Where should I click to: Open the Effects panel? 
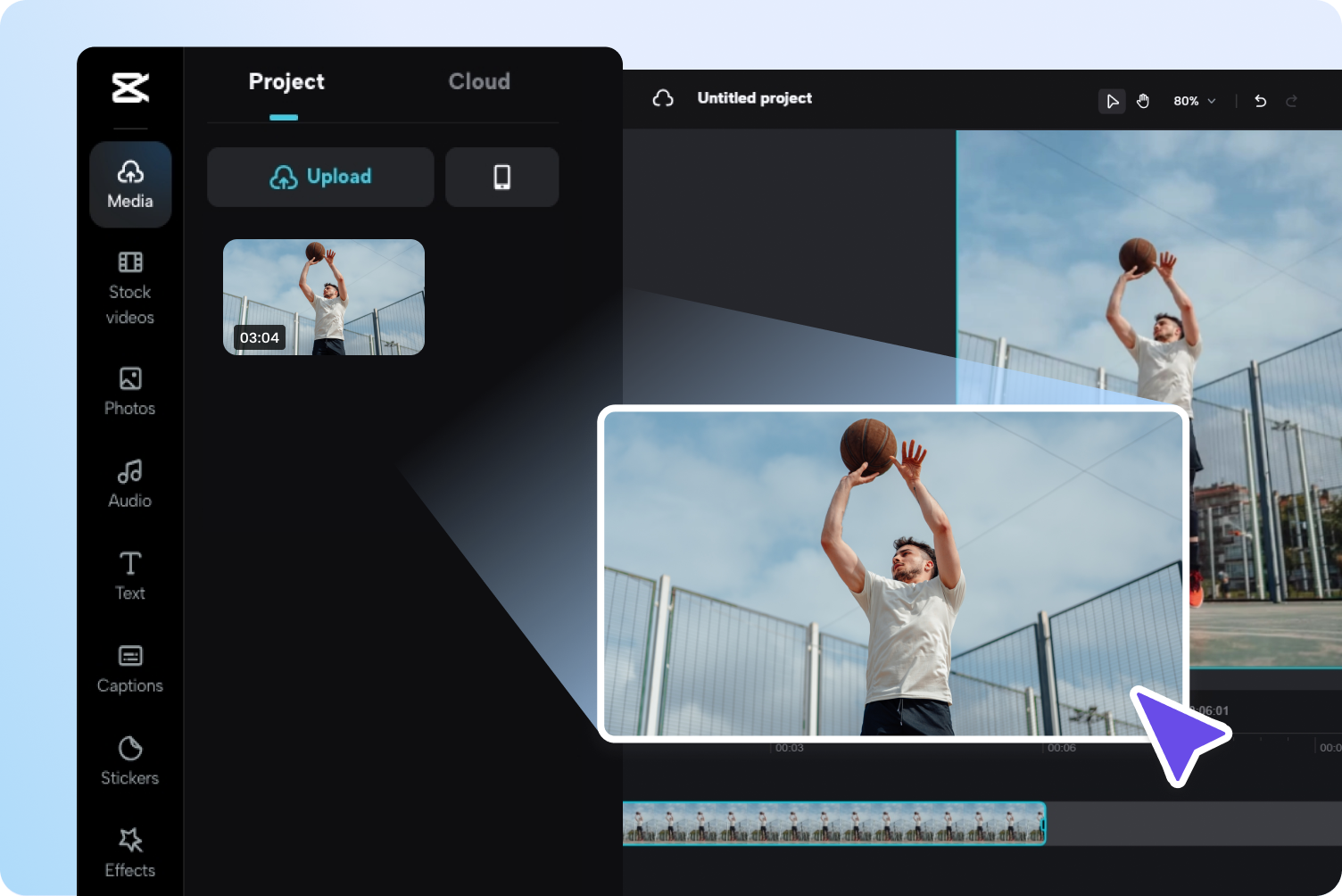coord(130,853)
